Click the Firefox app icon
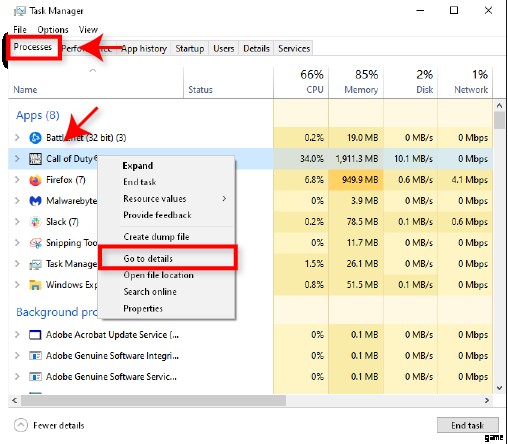508x444 pixels. [x=35, y=180]
